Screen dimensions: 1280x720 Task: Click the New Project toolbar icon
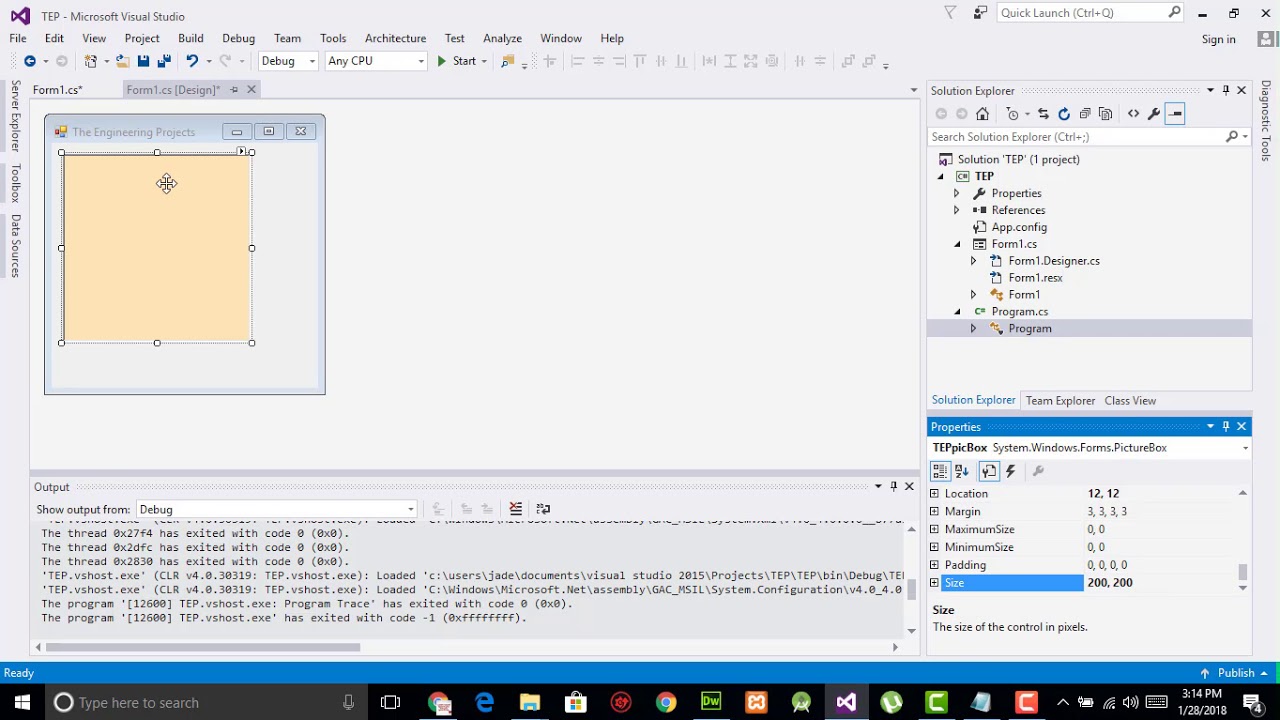(x=90, y=61)
